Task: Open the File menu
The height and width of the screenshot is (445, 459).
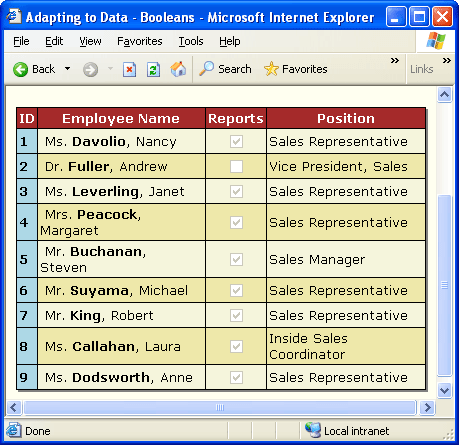Action: pyautogui.click(x=21, y=41)
